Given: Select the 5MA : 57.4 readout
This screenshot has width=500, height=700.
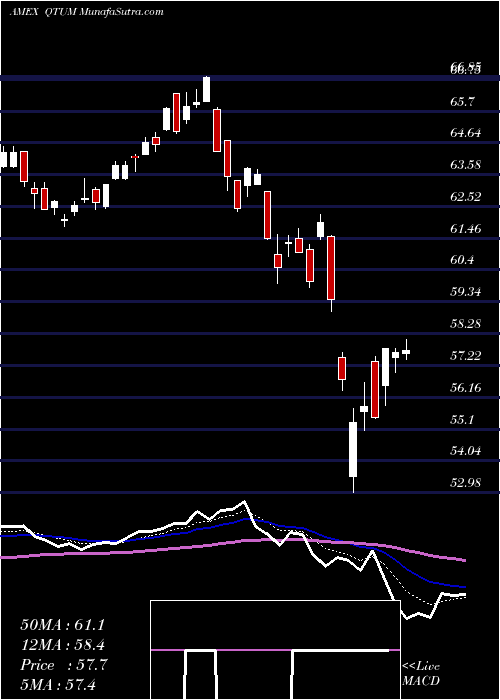Looking at the screenshot, I should click(x=58, y=684).
